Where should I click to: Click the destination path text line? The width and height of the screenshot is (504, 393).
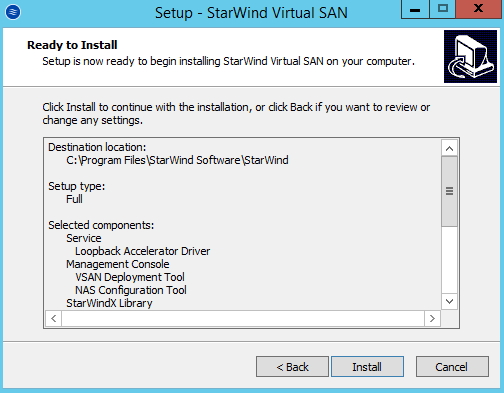[x=177, y=160]
